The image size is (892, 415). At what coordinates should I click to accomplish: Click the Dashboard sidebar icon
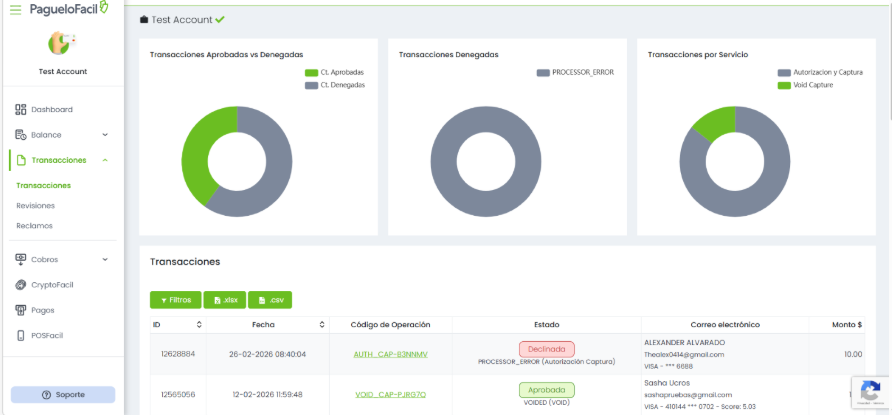(21, 109)
